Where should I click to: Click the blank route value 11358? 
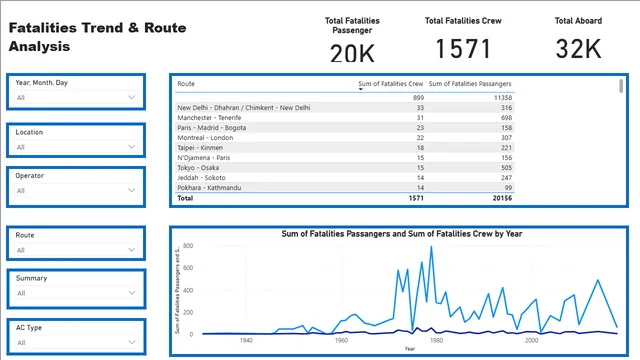click(502, 98)
